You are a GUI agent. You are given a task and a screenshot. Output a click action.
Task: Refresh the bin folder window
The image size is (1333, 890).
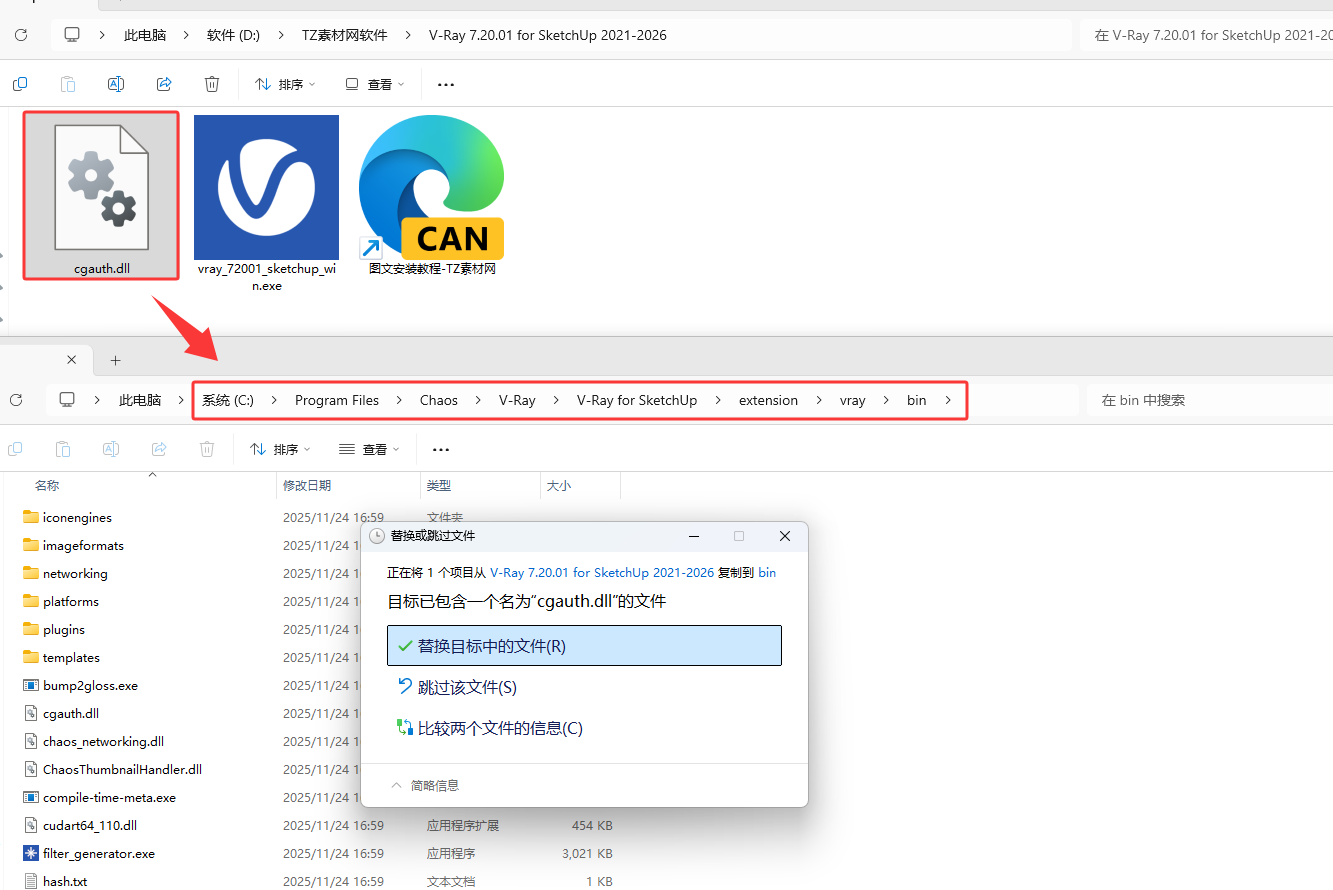point(16,400)
